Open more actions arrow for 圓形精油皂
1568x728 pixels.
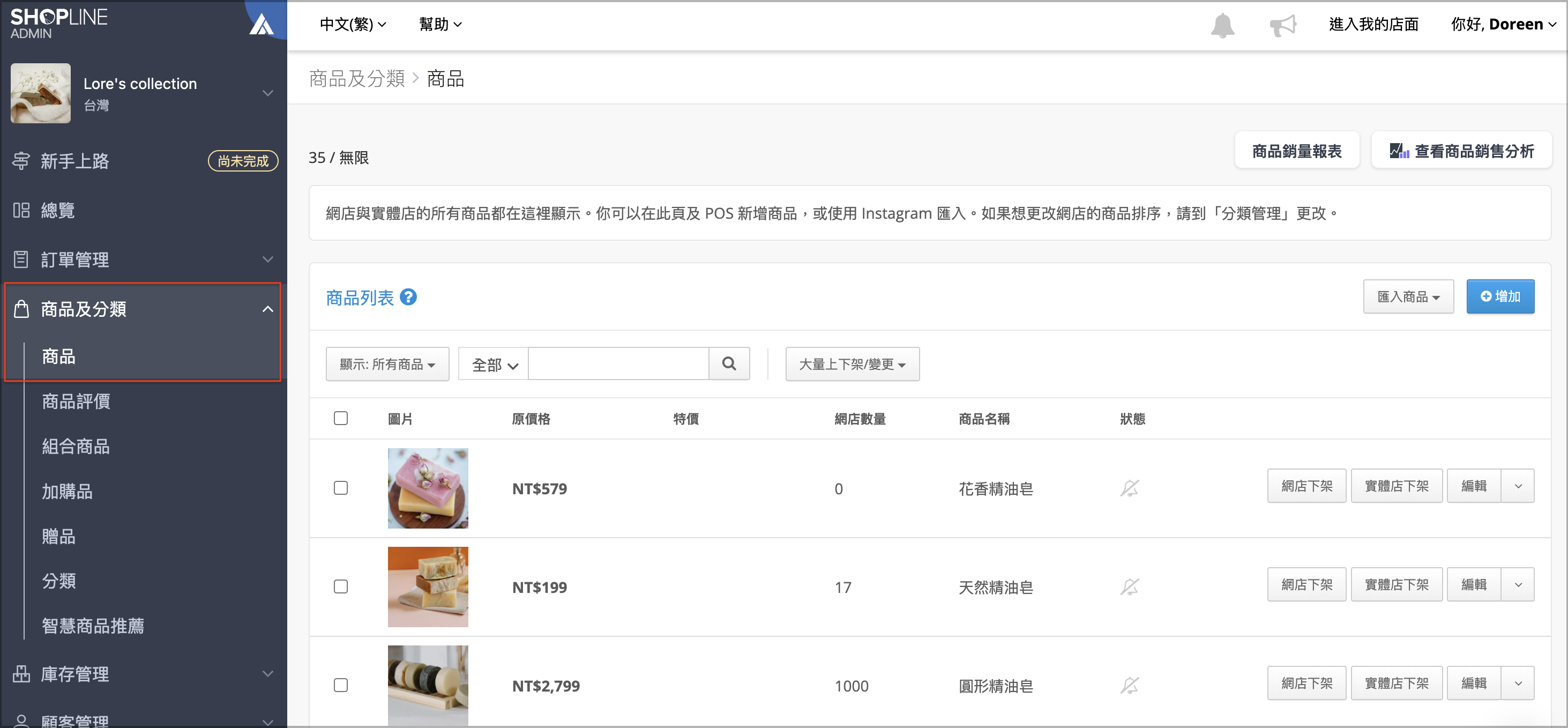[x=1518, y=683]
